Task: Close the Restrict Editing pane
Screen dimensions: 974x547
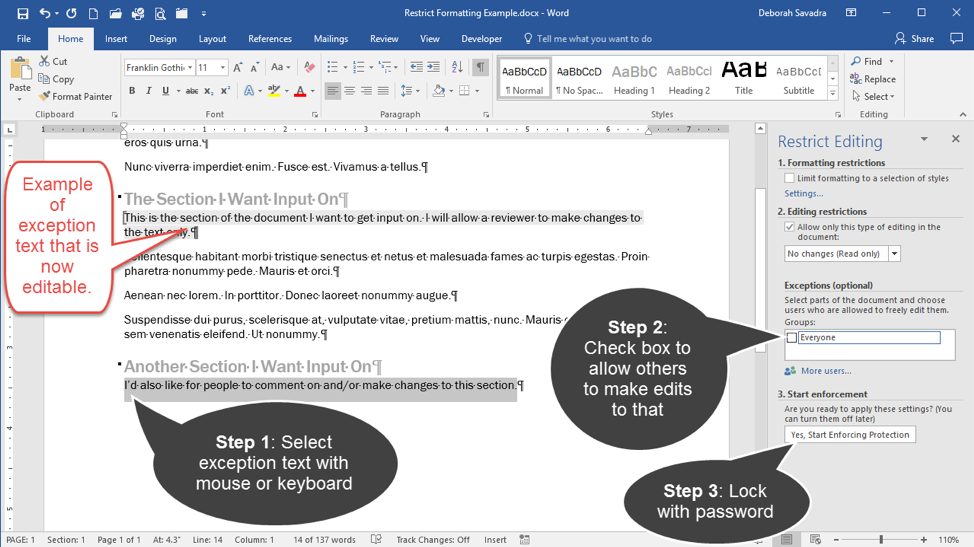Action: [x=955, y=139]
